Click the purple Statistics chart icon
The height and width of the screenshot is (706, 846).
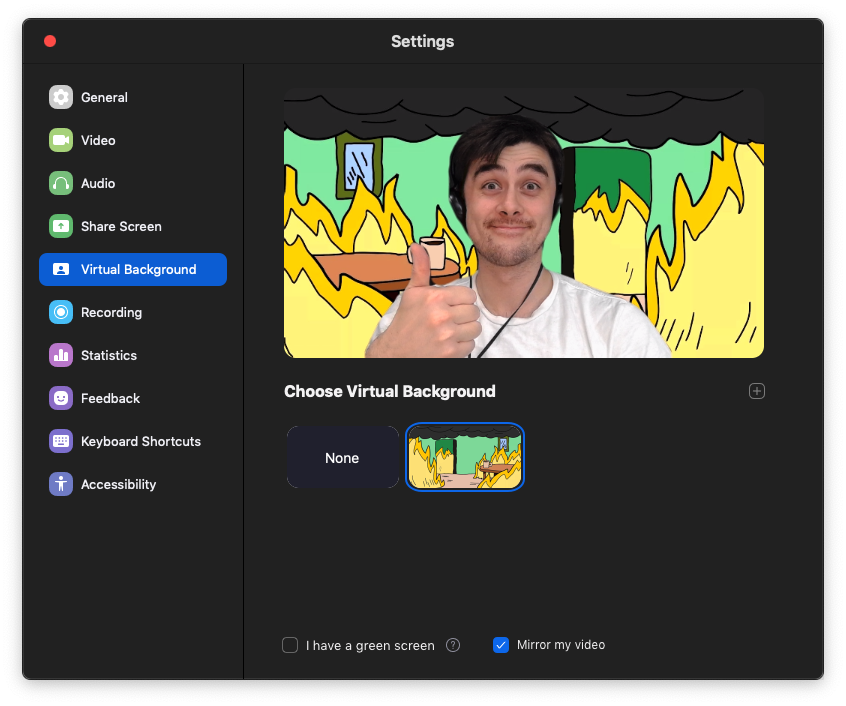tap(61, 355)
